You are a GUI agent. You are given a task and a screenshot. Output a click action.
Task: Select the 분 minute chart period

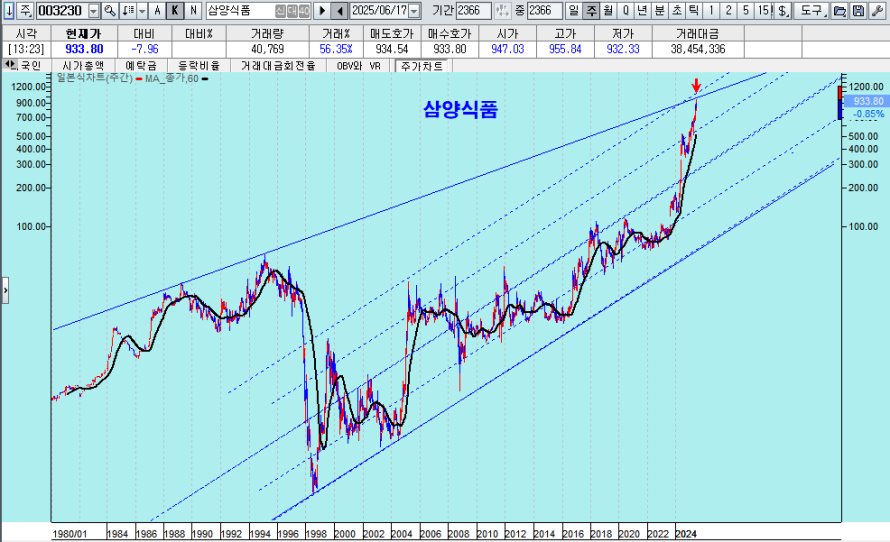pyautogui.click(x=660, y=10)
